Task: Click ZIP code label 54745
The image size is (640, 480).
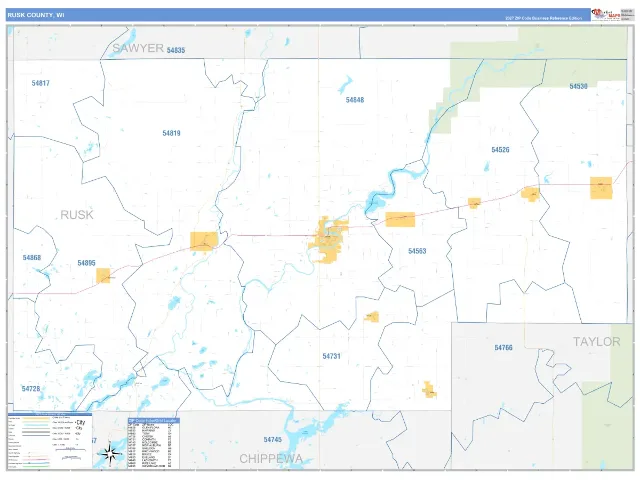Action: point(273,440)
